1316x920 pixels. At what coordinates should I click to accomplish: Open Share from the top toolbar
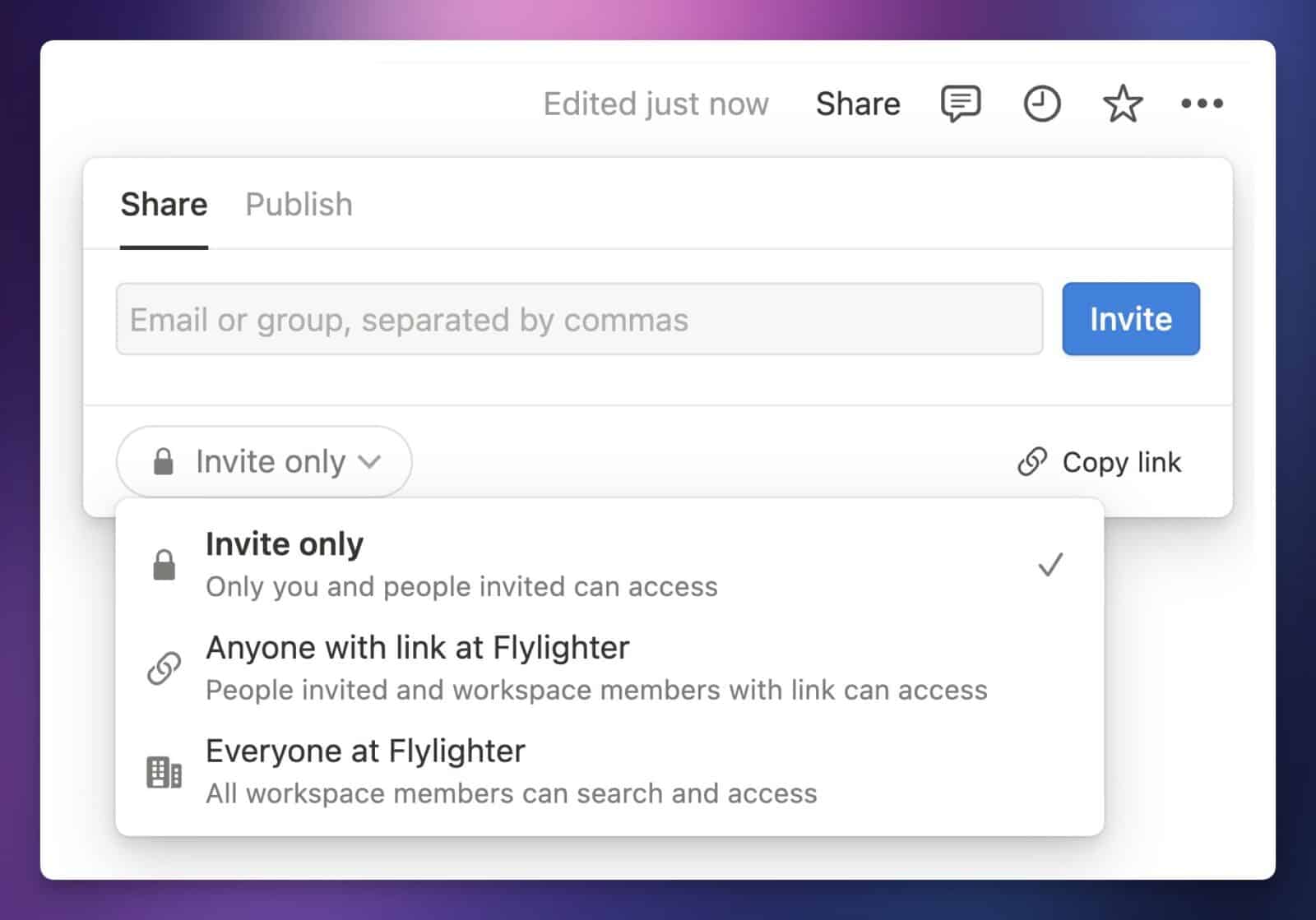pyautogui.click(x=857, y=103)
